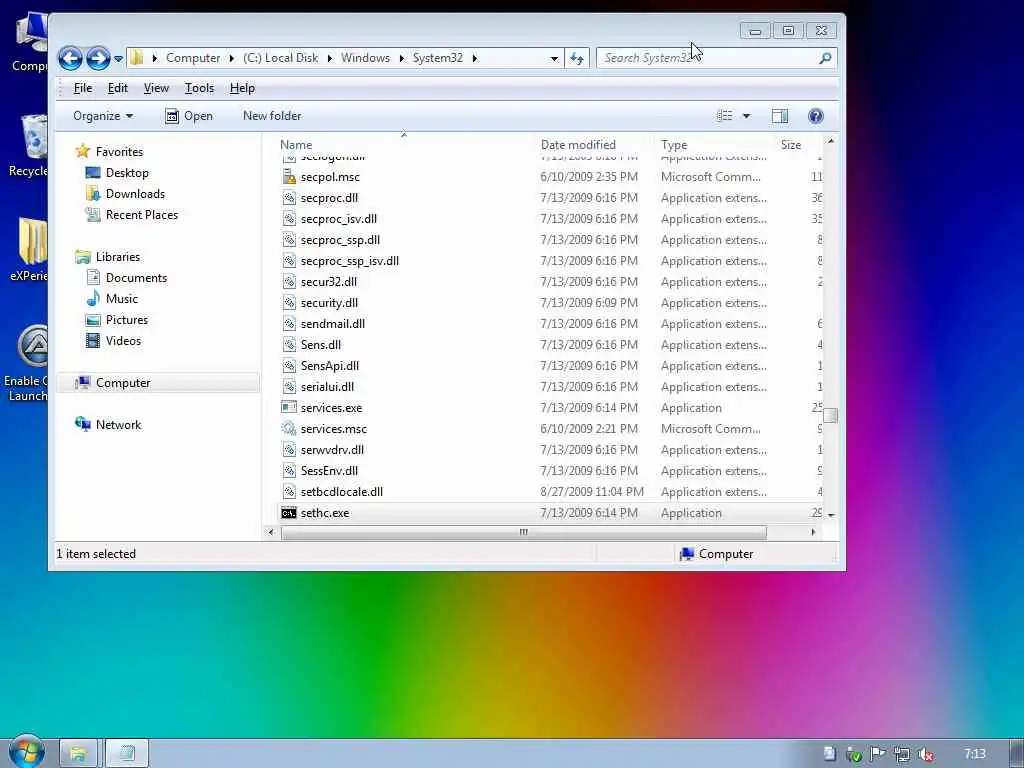1024x768 pixels.
Task: Select secproc_ssp.dll file
Action: tap(340, 240)
